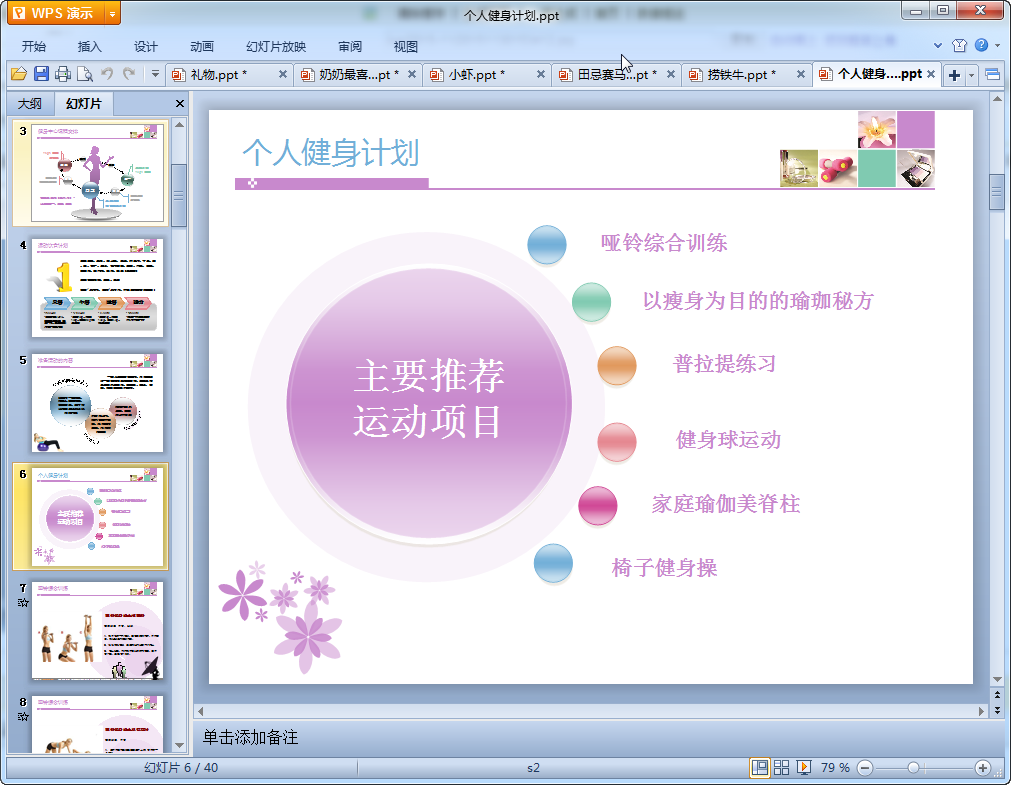Select slide 7 thumbnail
The image size is (1011, 785).
(97, 630)
